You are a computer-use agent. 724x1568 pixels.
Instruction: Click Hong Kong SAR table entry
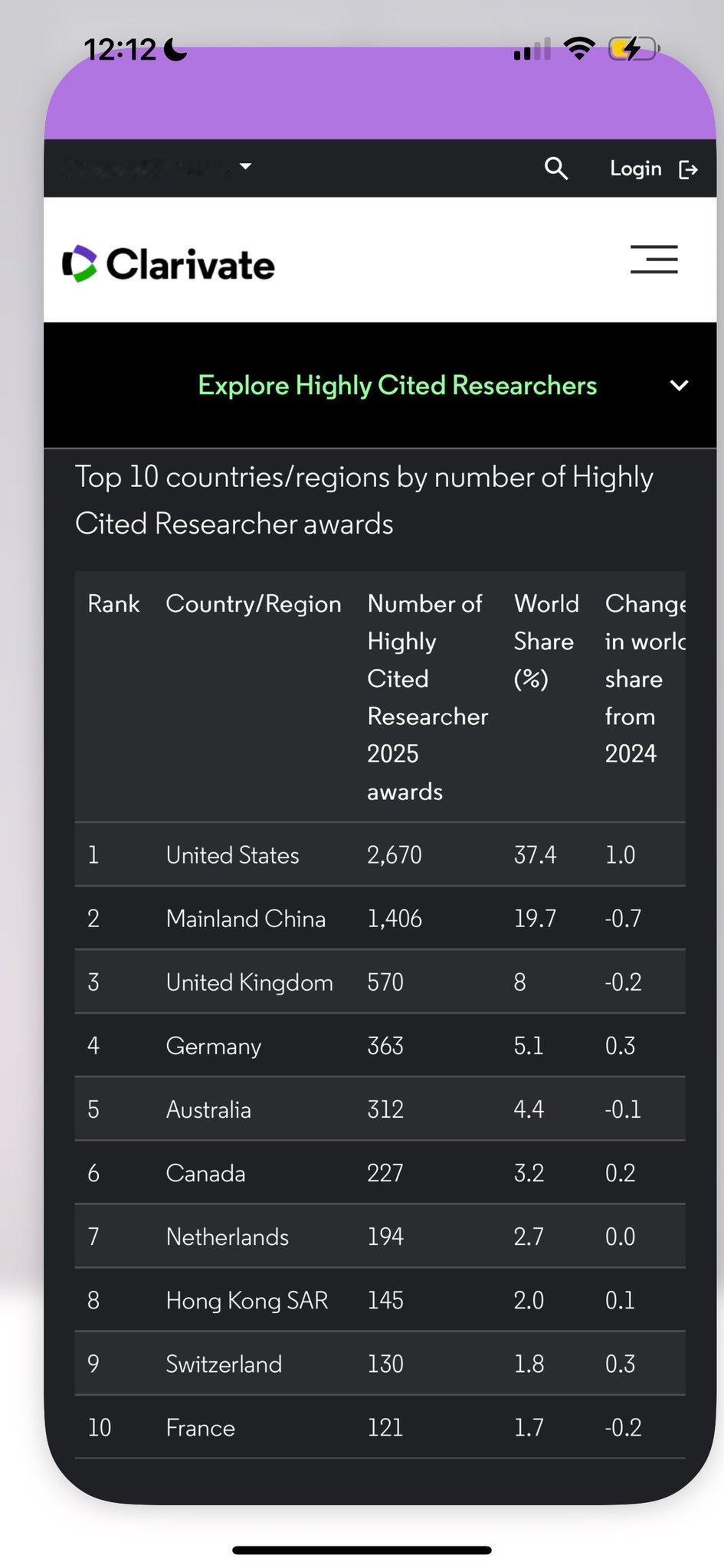coord(247,1300)
